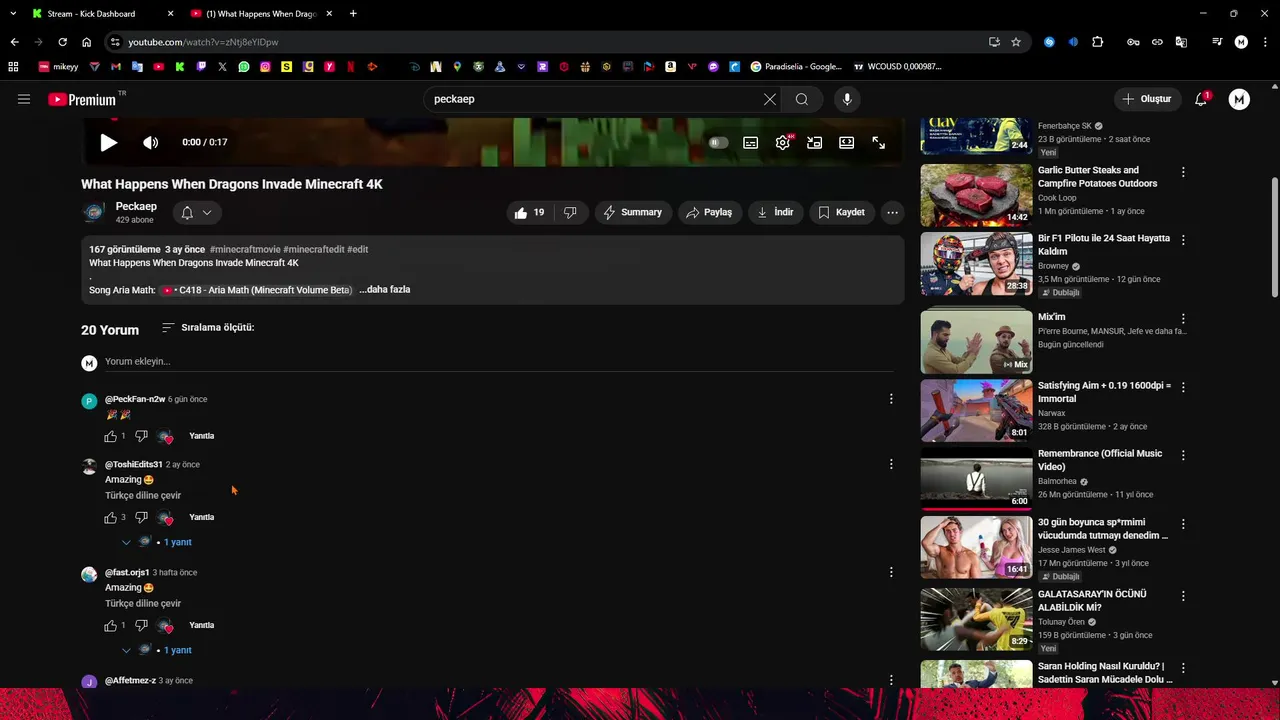The image size is (1280, 720).
Task: Open the mikeyy bookmark
Action: pos(58,67)
